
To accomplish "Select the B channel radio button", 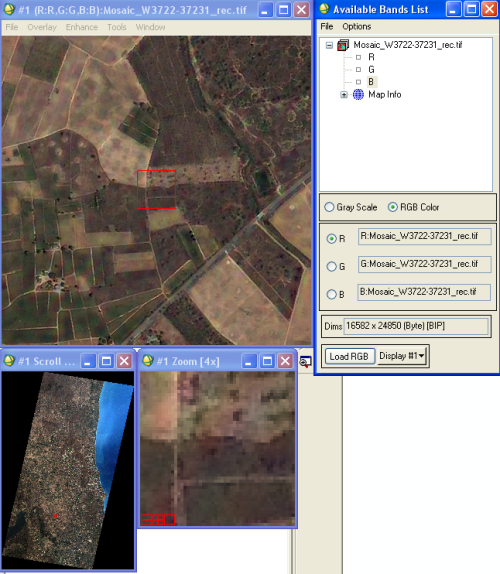I will click(332, 294).
